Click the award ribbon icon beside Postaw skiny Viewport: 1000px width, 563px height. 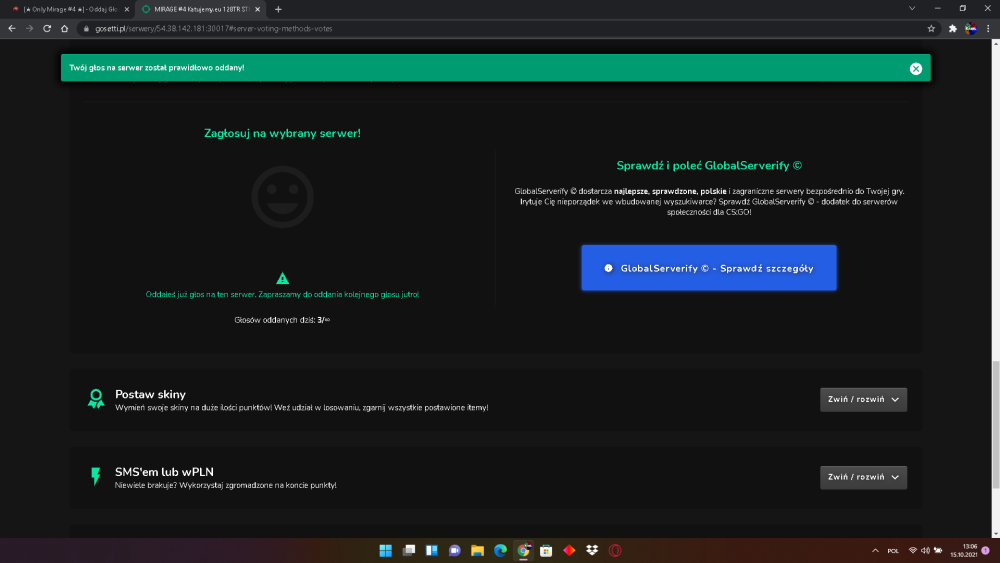pos(96,398)
